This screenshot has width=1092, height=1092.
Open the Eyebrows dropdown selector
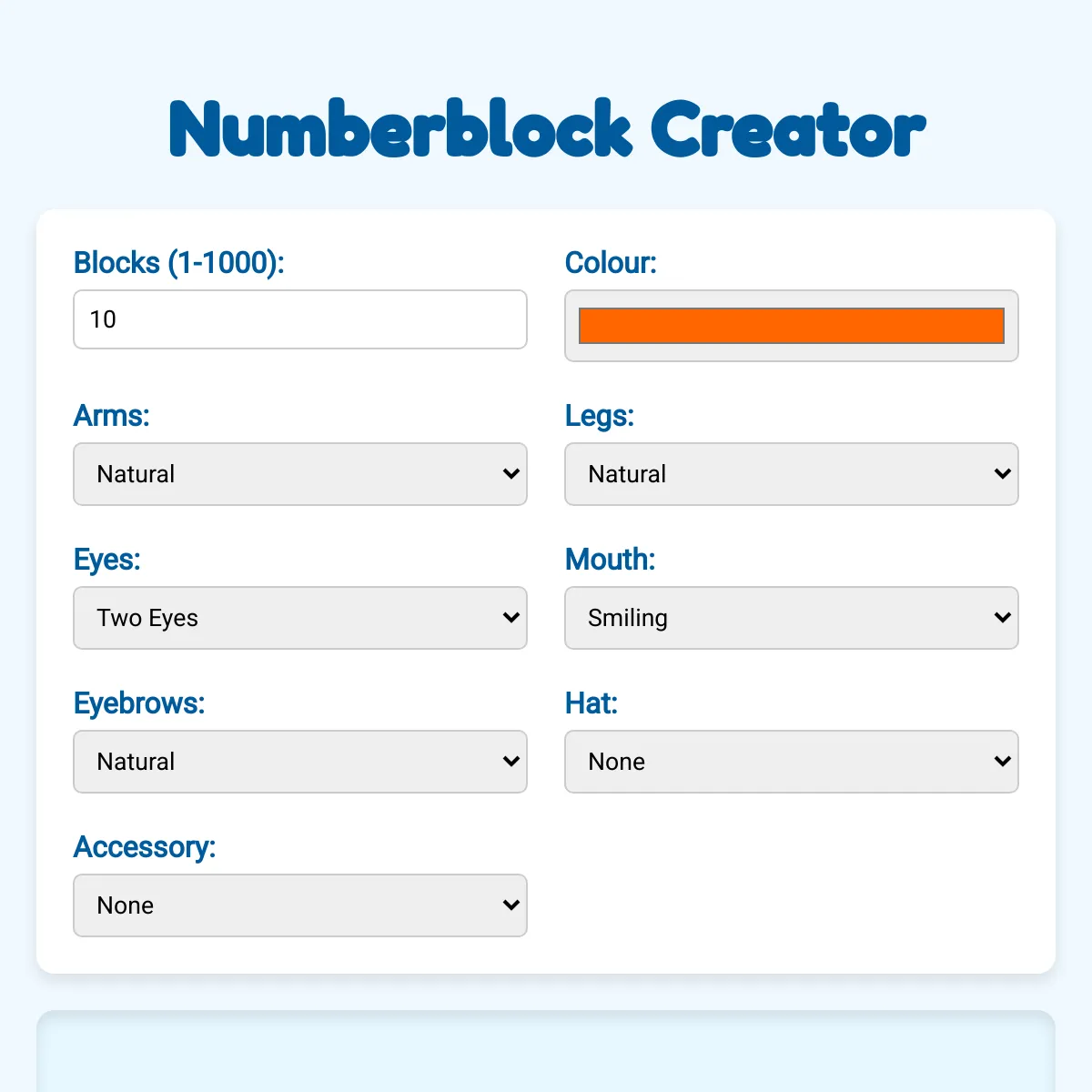click(x=300, y=762)
